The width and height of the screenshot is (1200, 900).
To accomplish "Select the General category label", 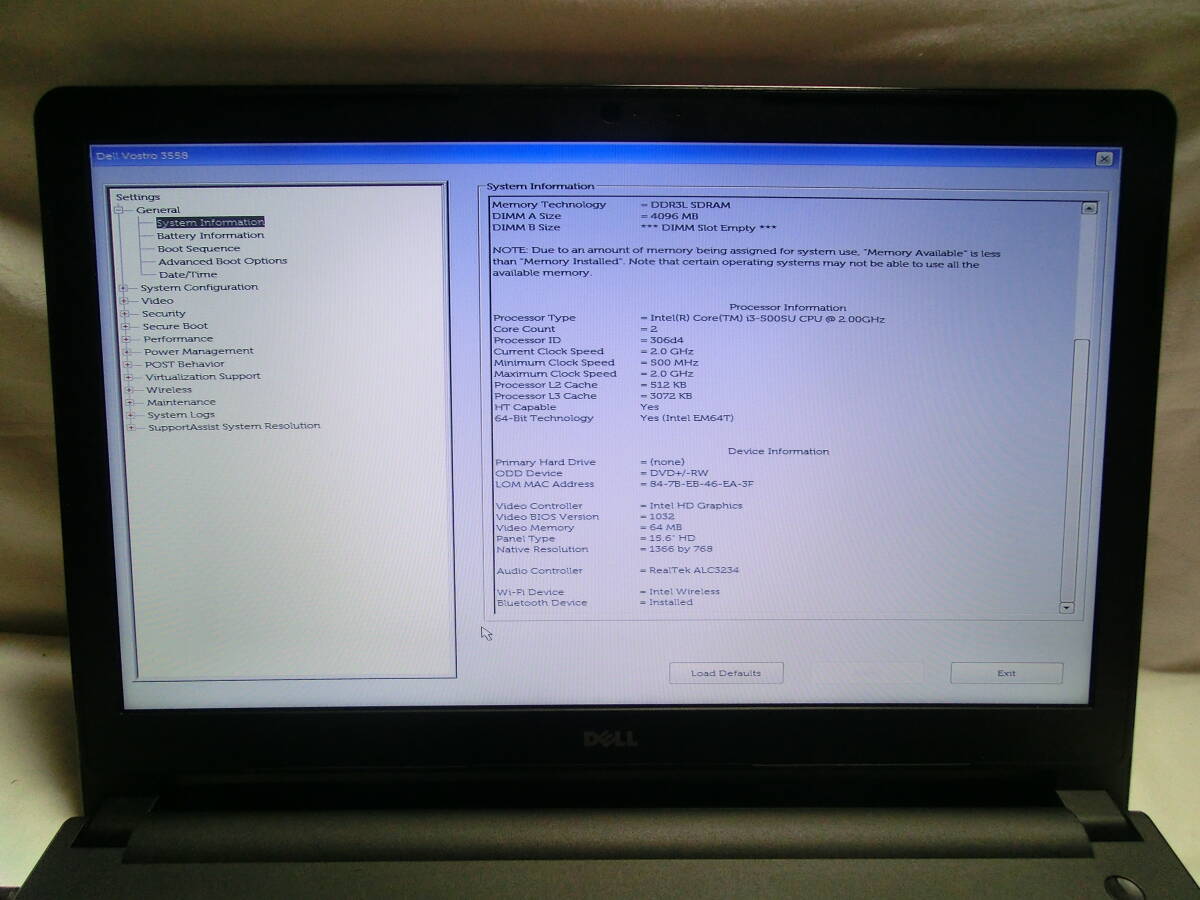I will 158,210.
